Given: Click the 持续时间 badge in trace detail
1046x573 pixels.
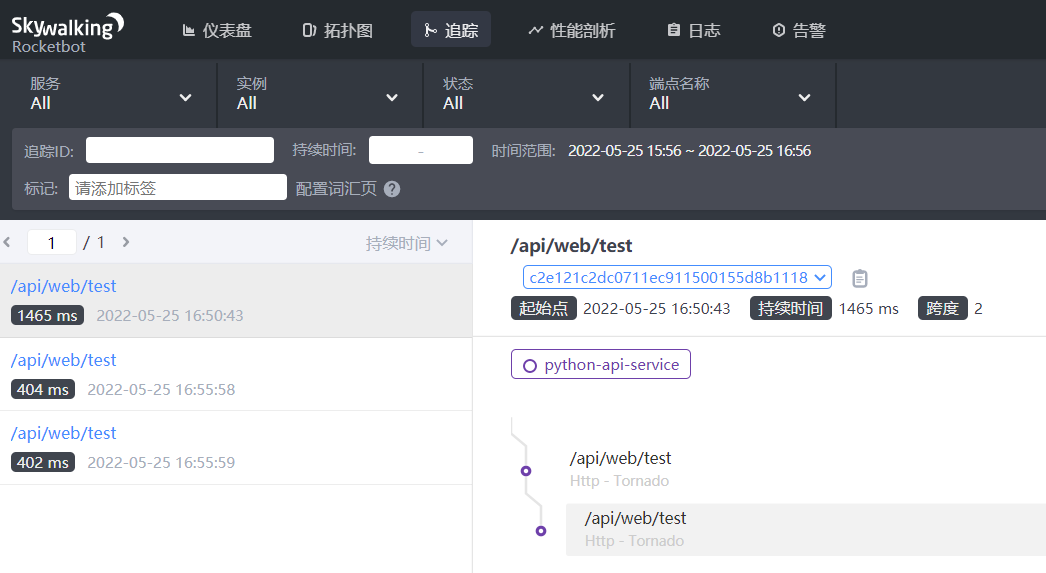Looking at the screenshot, I should (x=791, y=308).
